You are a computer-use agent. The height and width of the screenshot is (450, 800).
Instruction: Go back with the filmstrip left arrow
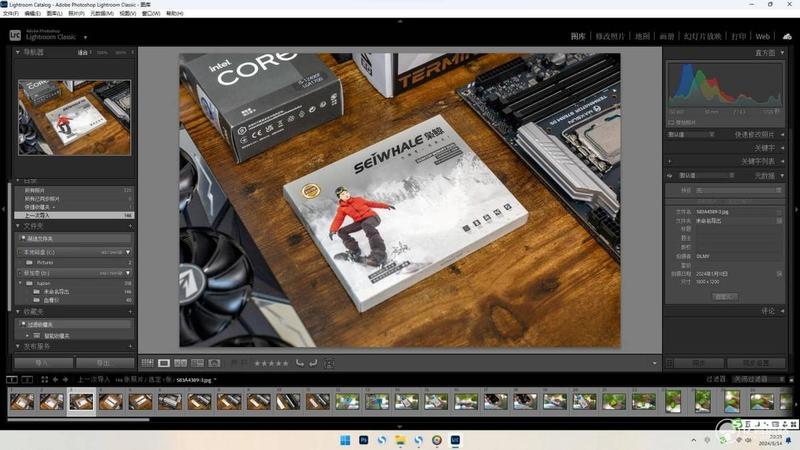click(x=55, y=380)
